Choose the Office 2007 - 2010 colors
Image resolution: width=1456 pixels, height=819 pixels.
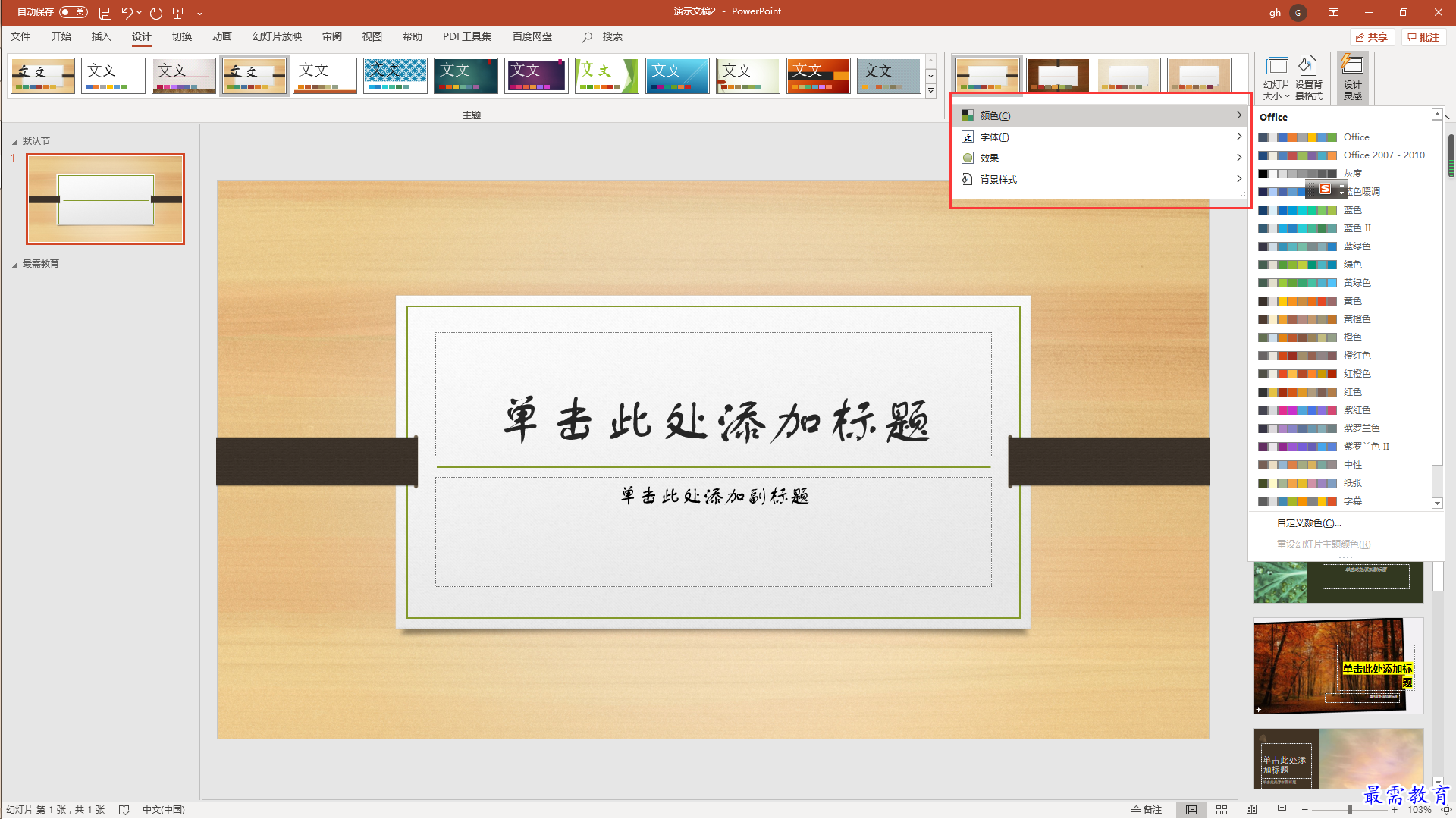1340,155
